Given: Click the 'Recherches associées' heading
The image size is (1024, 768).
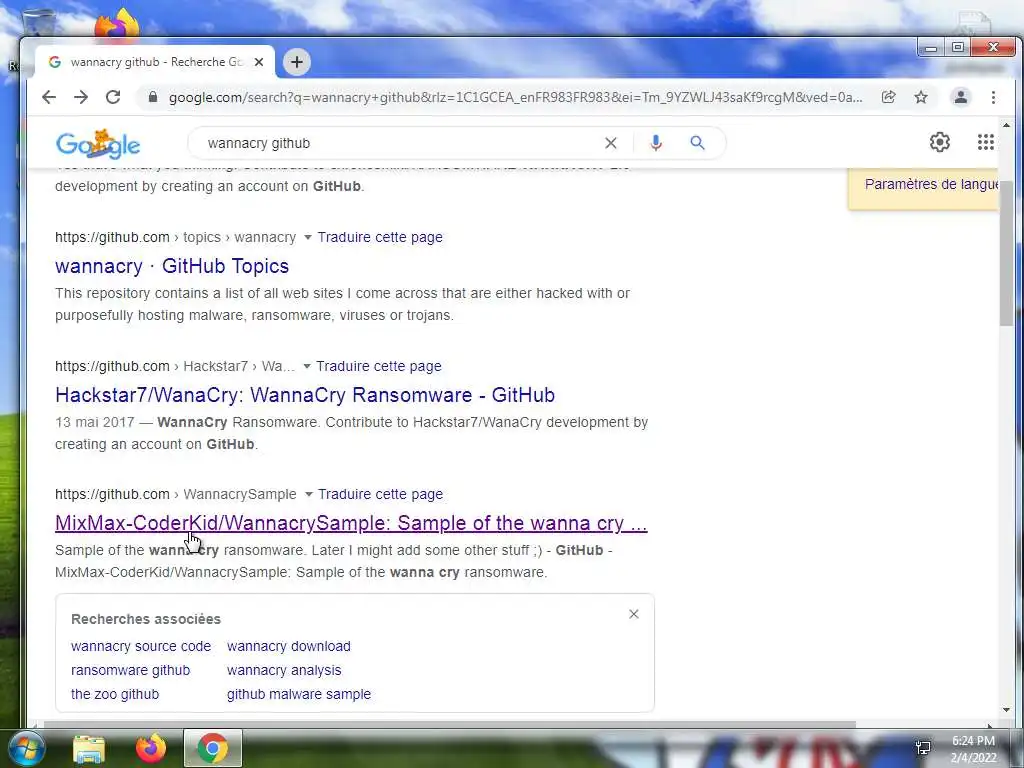Looking at the screenshot, I should [146, 619].
